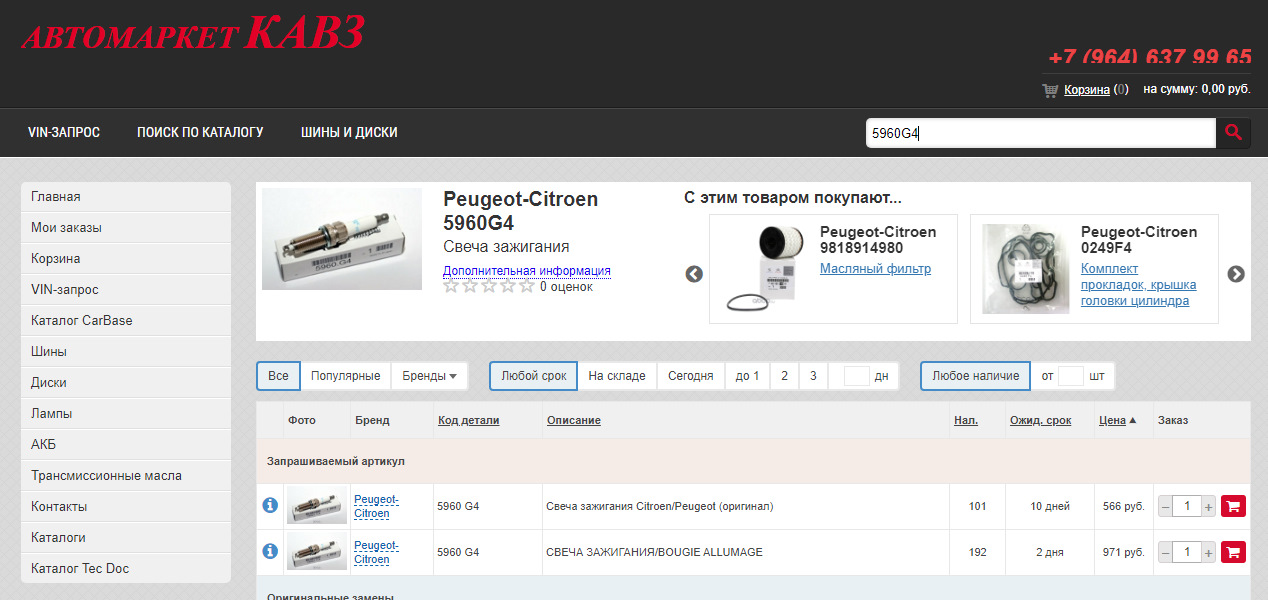Open Лампы in the sidebar
The width and height of the screenshot is (1268, 600).
126,414
